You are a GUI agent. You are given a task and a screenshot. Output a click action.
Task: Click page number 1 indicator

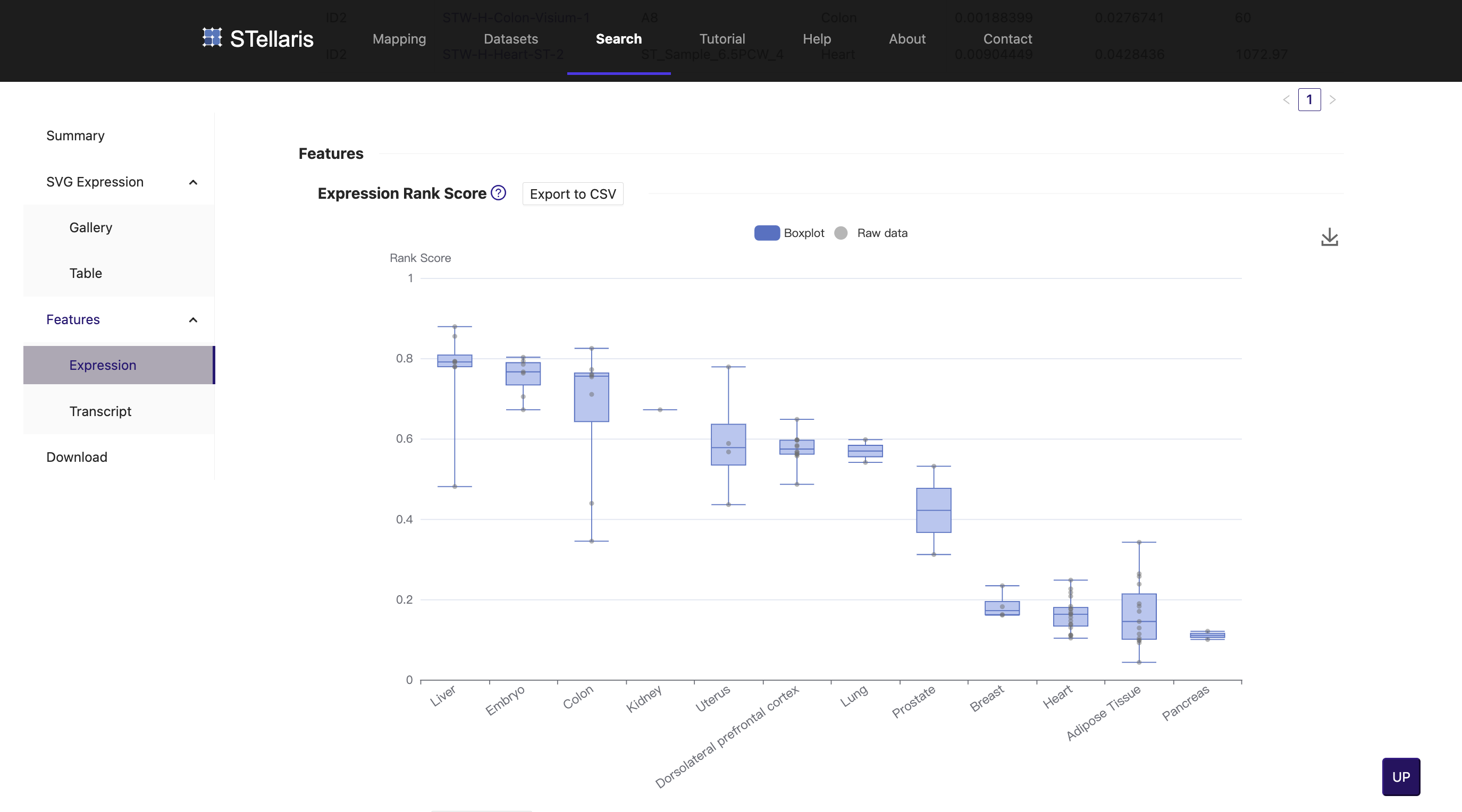tap(1310, 99)
